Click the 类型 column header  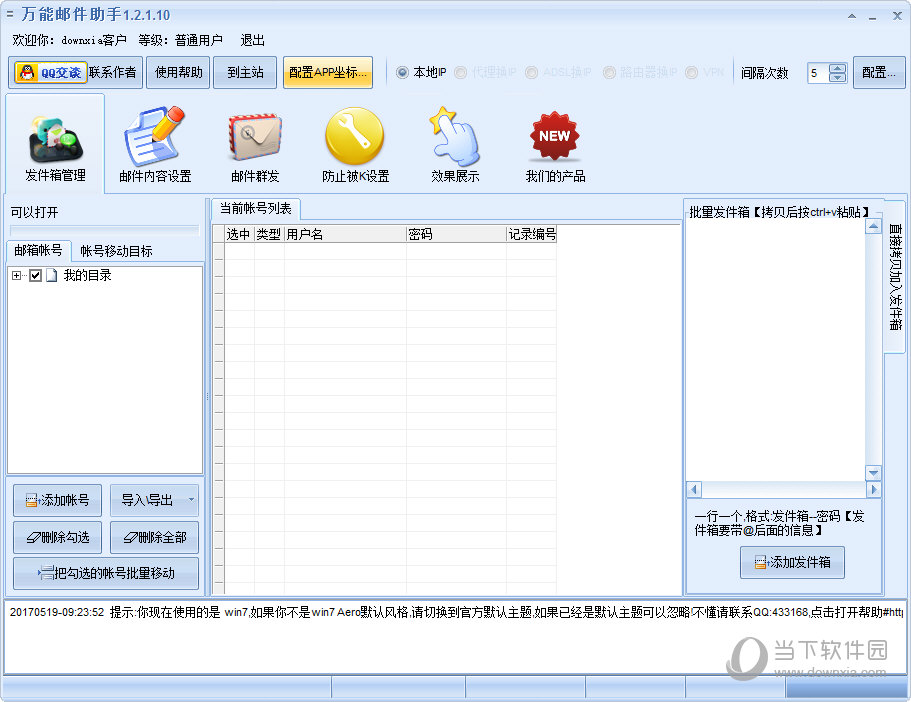click(x=269, y=234)
